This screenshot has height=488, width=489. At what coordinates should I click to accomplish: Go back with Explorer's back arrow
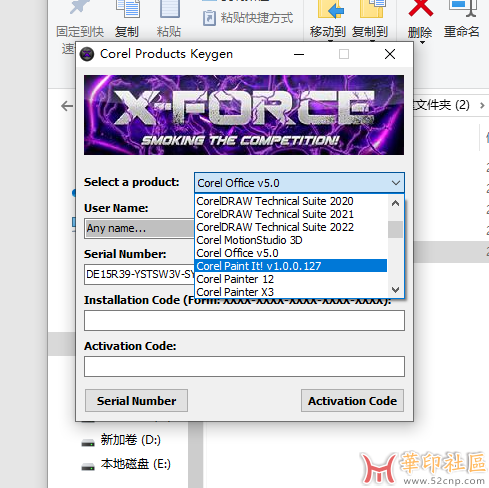coord(67,106)
